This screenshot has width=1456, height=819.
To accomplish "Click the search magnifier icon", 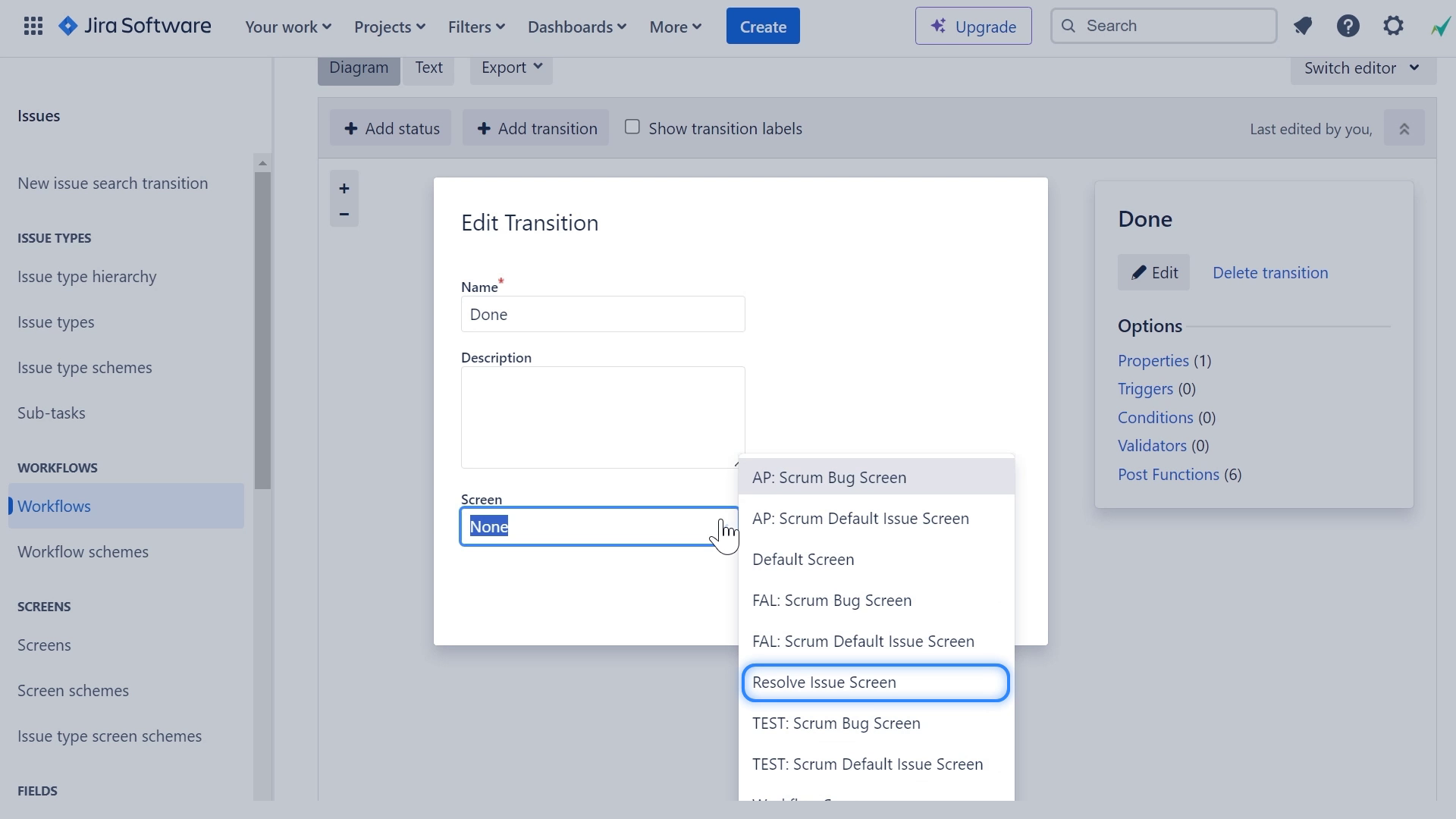I will coord(1068,25).
